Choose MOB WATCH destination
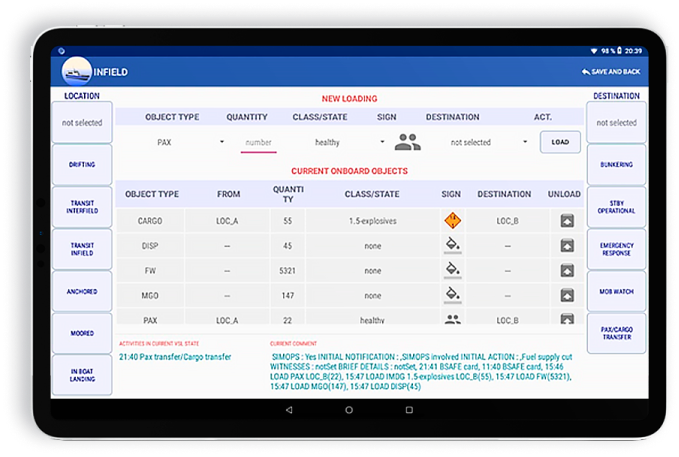The width and height of the screenshot is (679, 457). [616, 292]
